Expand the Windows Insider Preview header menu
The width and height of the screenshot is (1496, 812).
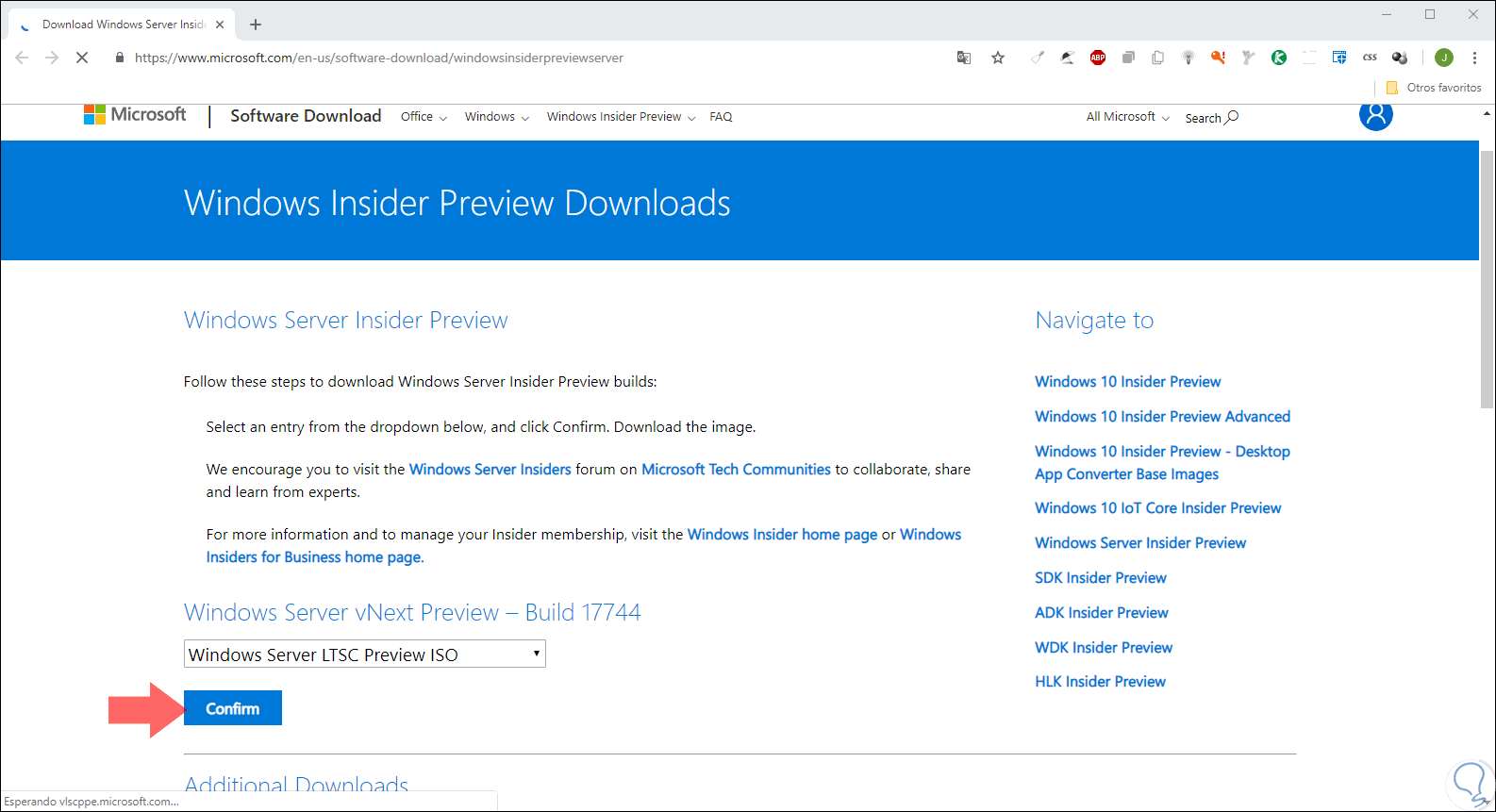pyautogui.click(x=621, y=117)
